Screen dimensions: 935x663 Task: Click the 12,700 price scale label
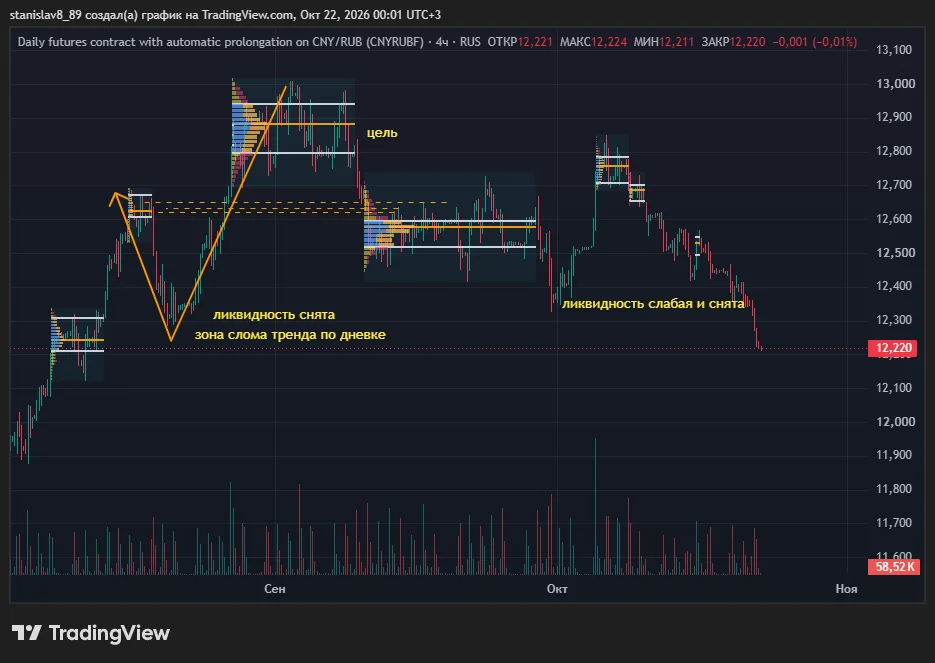coord(894,185)
